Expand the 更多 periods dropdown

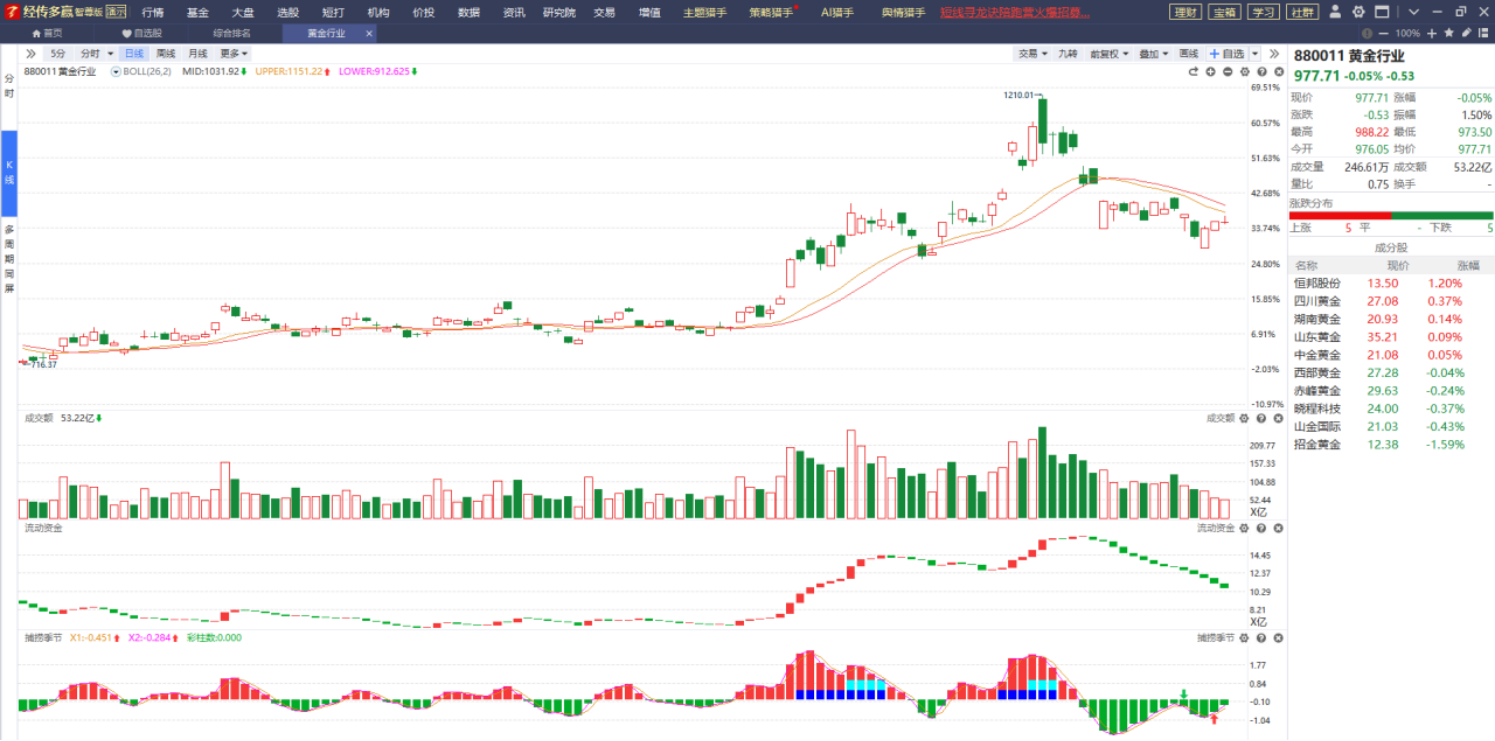[234, 53]
